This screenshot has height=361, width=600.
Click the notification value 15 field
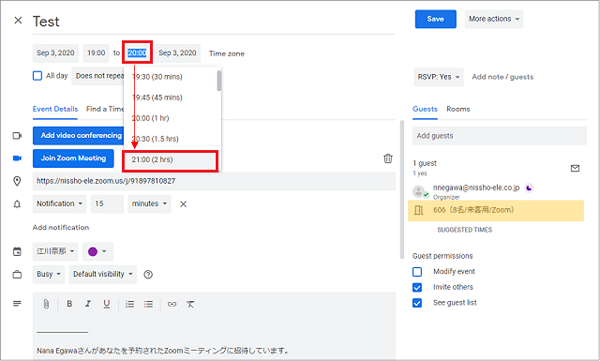107,204
